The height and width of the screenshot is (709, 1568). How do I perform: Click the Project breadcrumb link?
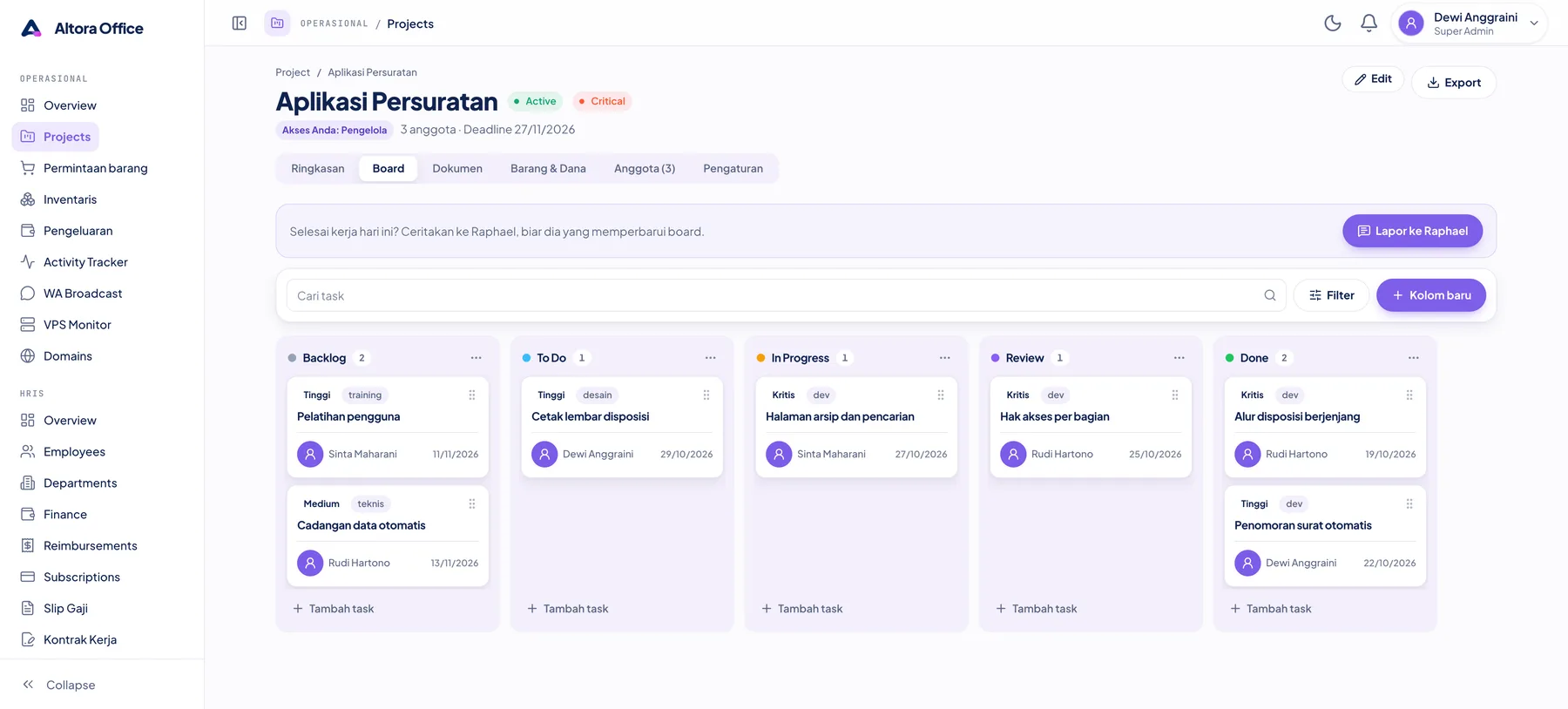click(293, 72)
